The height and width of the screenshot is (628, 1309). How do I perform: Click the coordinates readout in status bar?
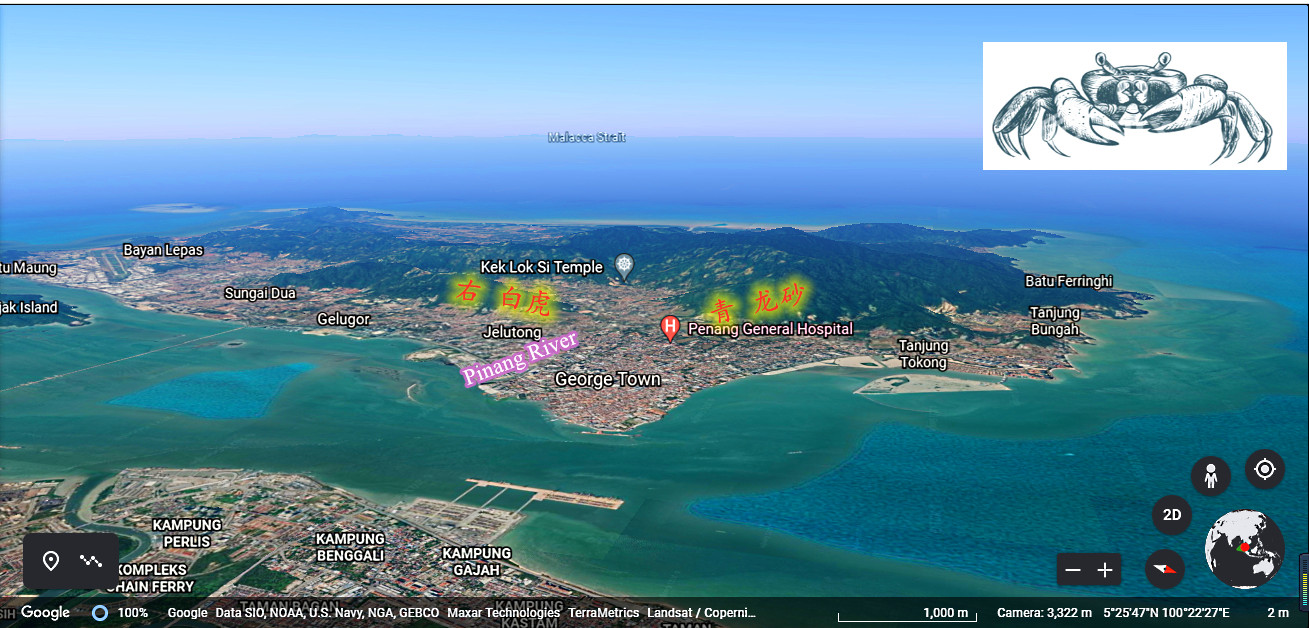(1166, 613)
